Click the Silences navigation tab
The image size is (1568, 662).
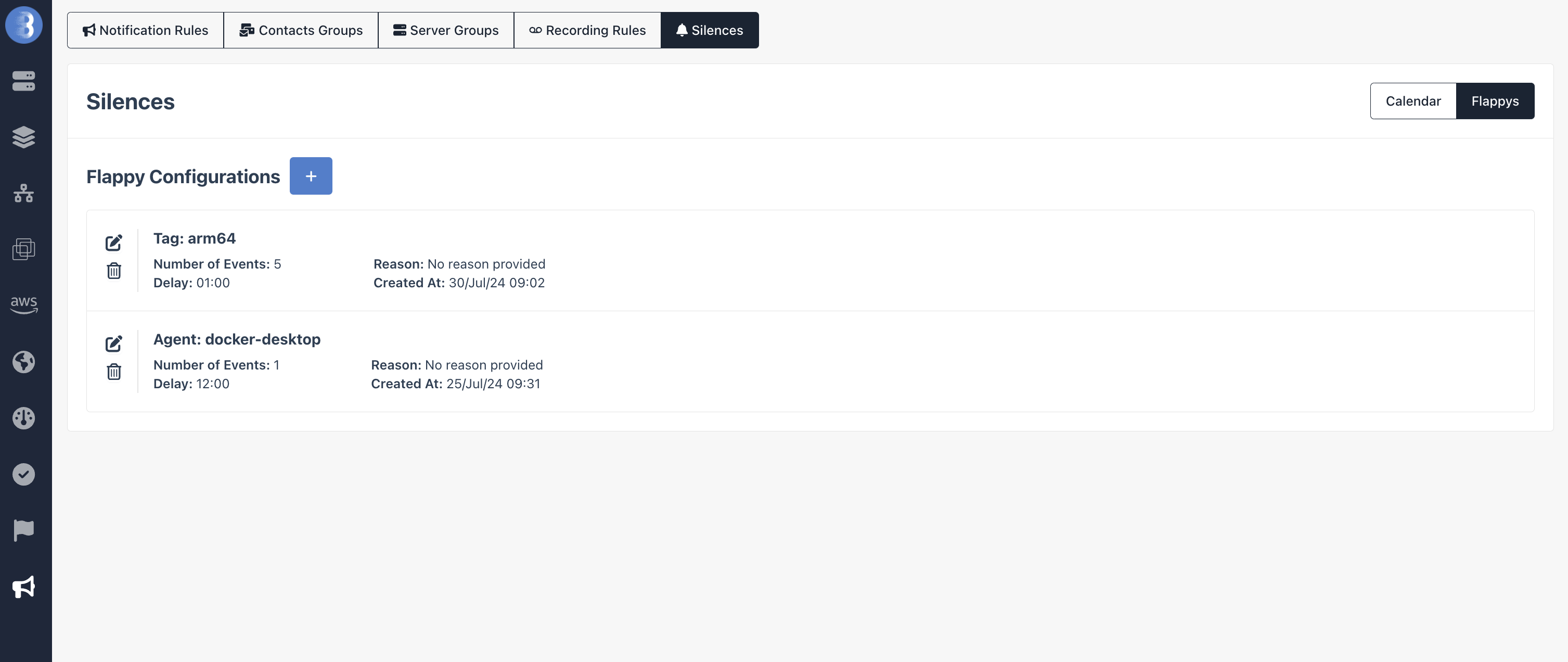click(x=709, y=30)
